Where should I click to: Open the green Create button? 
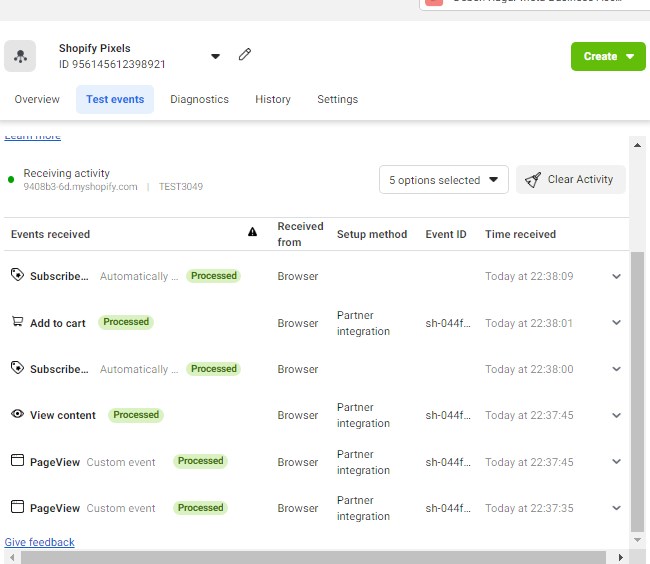pos(608,56)
